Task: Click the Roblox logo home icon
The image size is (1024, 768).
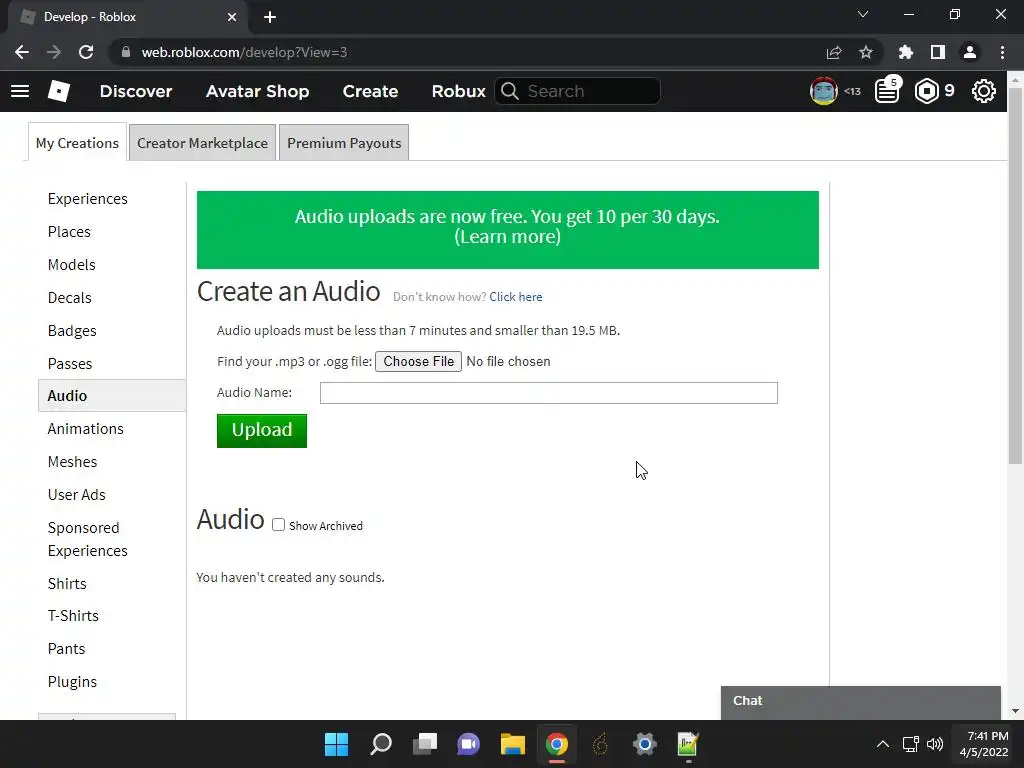Action: click(59, 91)
